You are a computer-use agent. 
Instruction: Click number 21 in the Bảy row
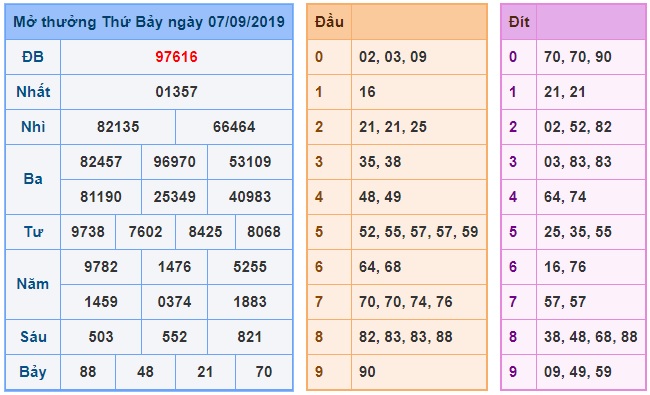205,372
